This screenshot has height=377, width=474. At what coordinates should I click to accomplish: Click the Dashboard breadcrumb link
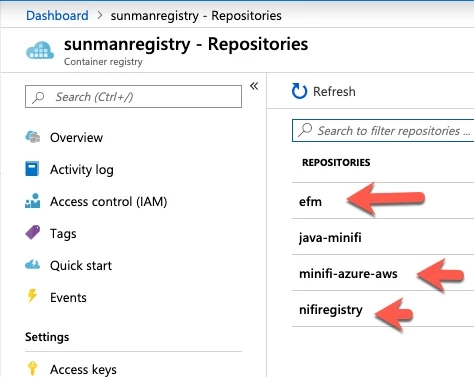(x=57, y=16)
